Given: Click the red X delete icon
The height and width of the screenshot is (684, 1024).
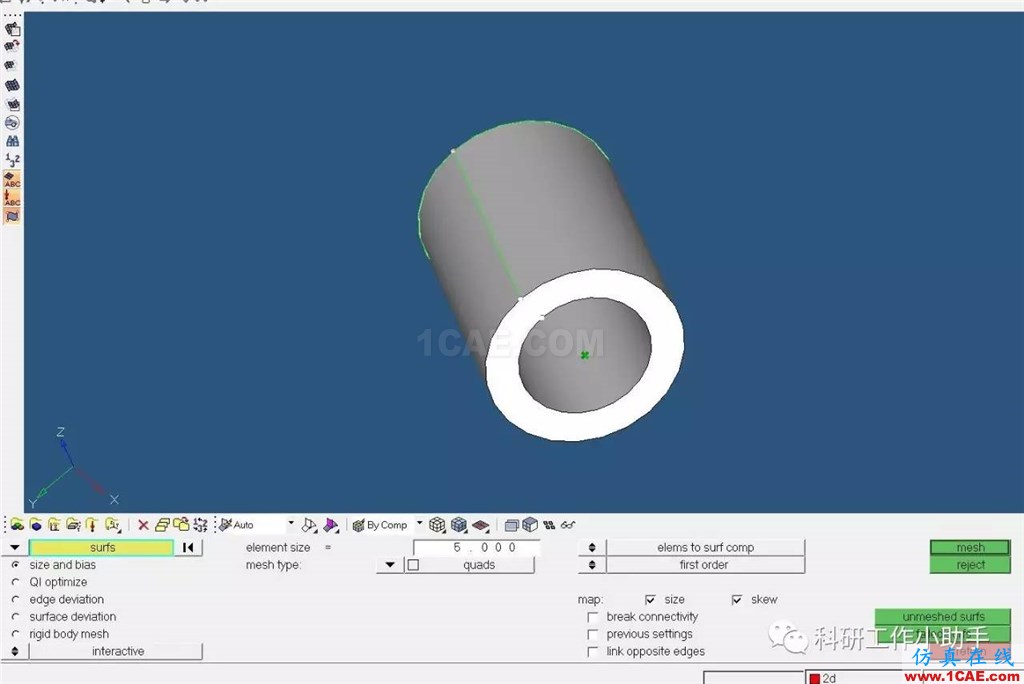Looking at the screenshot, I should point(143,525).
